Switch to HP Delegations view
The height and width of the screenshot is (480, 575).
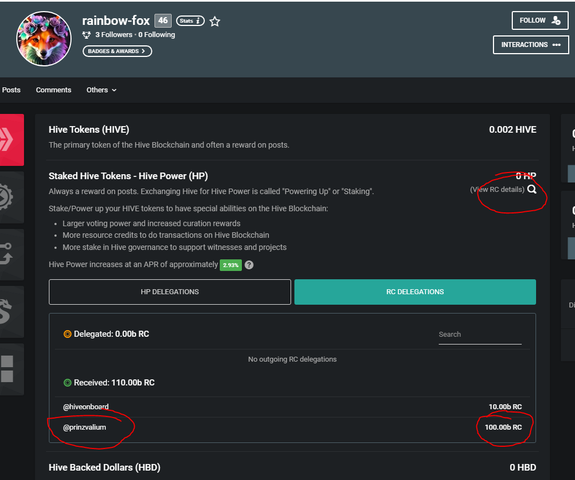click(x=170, y=292)
